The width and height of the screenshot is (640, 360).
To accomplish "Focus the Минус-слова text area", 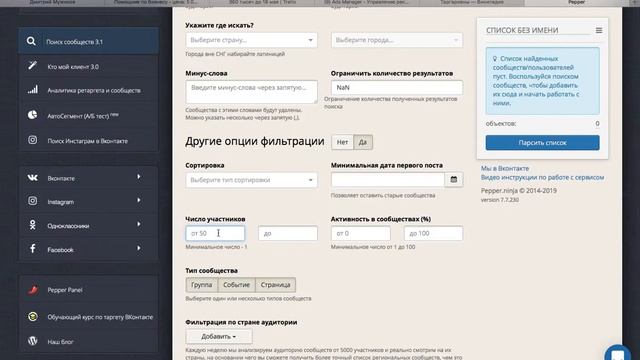I will (x=251, y=91).
